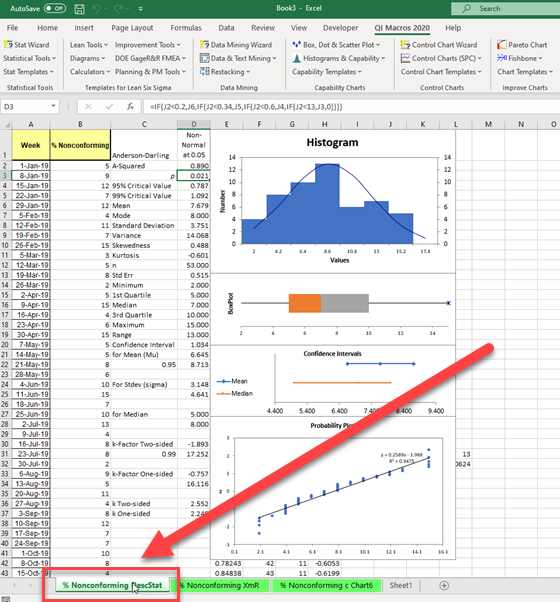Switch to % Nonconforming XmR sheet

[221, 585]
